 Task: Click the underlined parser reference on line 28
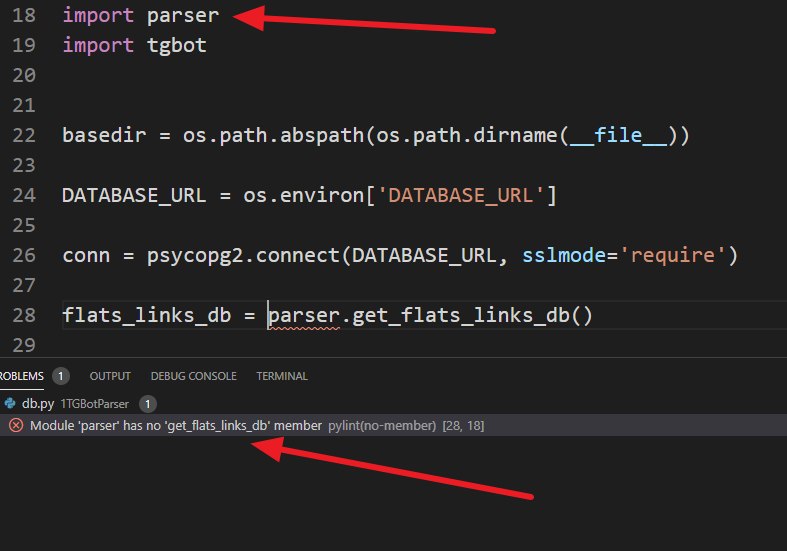[x=304, y=316]
